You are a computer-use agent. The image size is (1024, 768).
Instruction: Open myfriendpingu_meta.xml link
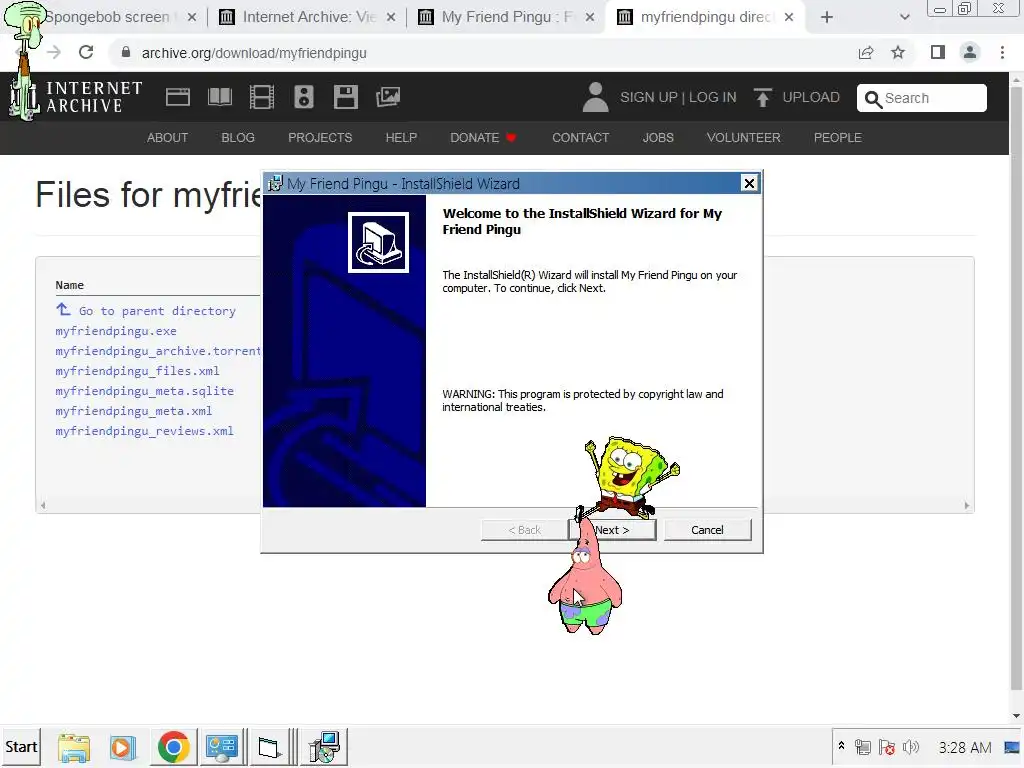tap(134, 411)
